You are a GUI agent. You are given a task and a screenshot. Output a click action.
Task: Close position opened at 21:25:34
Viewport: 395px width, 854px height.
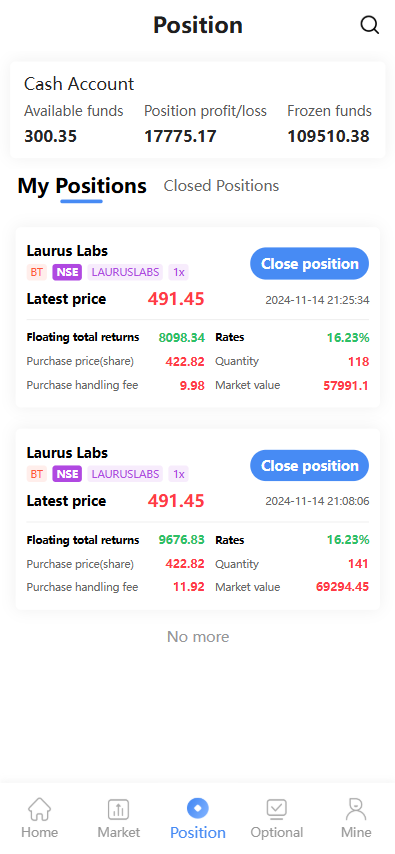pyautogui.click(x=309, y=264)
